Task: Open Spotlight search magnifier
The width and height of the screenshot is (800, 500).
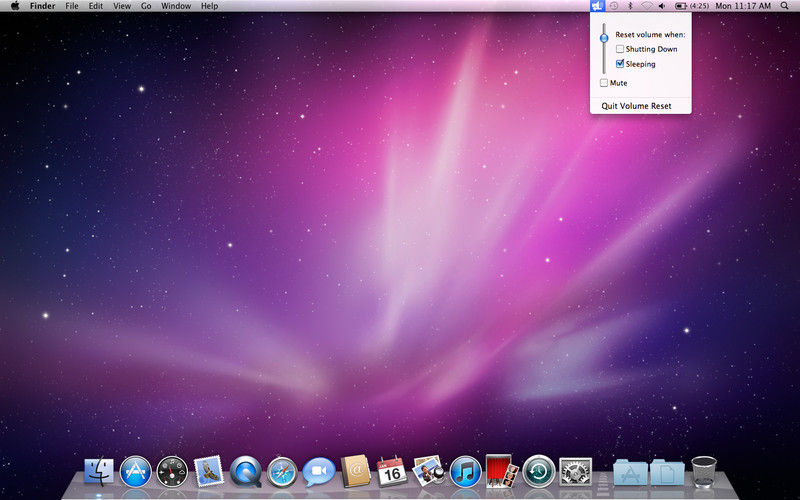Action: click(784, 6)
